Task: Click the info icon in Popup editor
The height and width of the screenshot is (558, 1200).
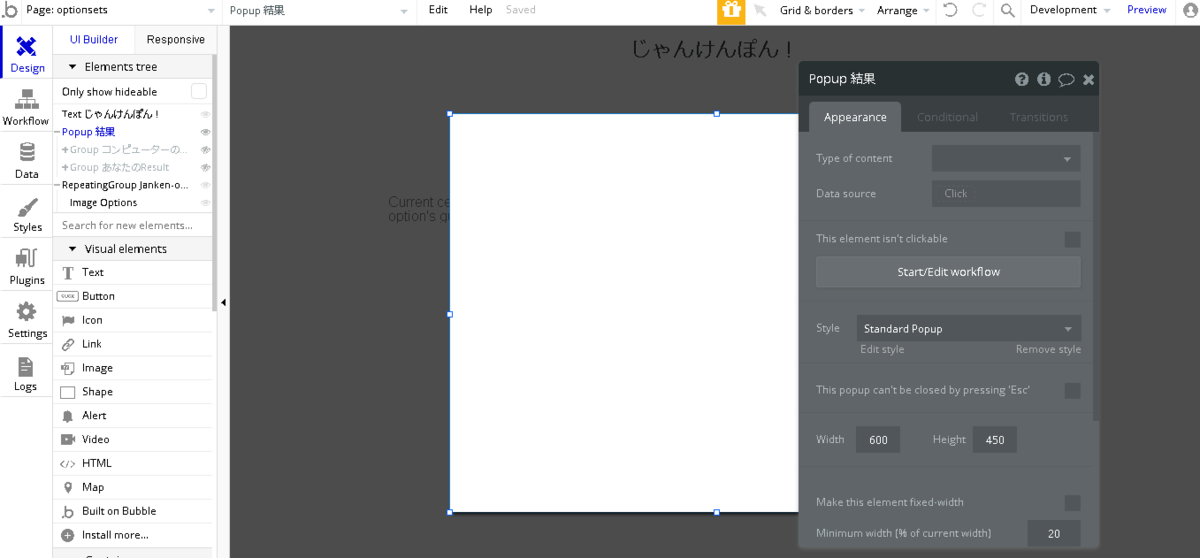Action: click(x=1043, y=79)
